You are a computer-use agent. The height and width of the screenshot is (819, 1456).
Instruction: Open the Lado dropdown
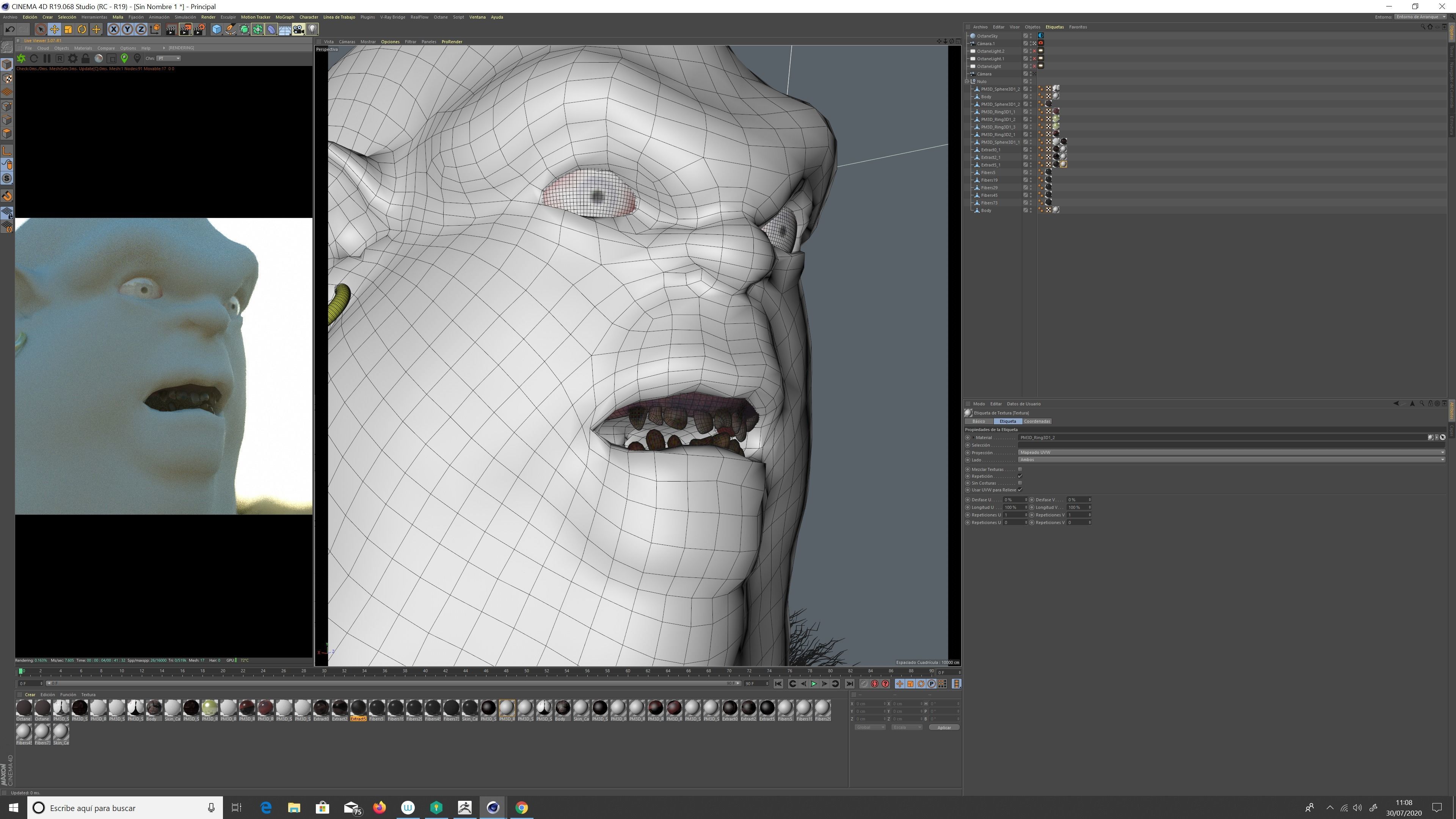pyautogui.click(x=1231, y=460)
